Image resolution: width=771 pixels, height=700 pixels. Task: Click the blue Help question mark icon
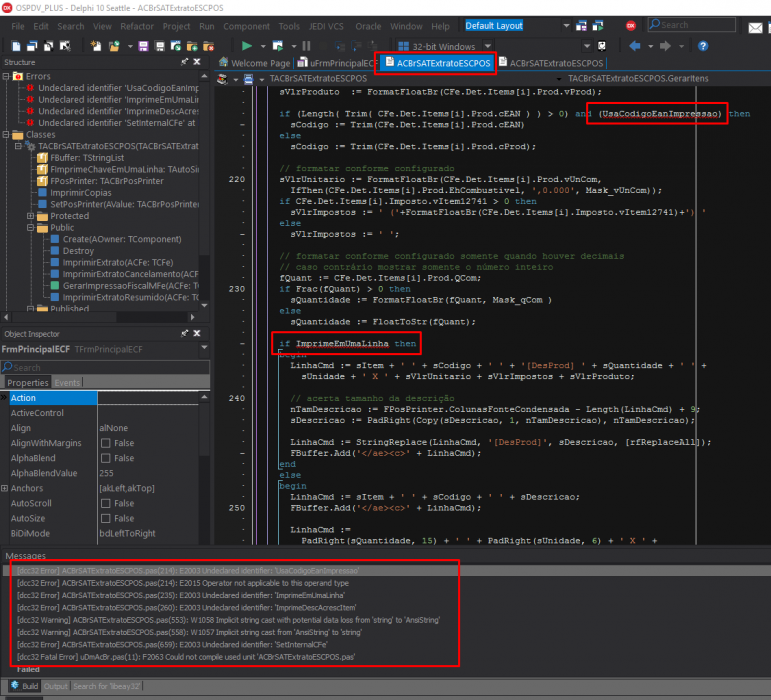pyautogui.click(x=703, y=46)
